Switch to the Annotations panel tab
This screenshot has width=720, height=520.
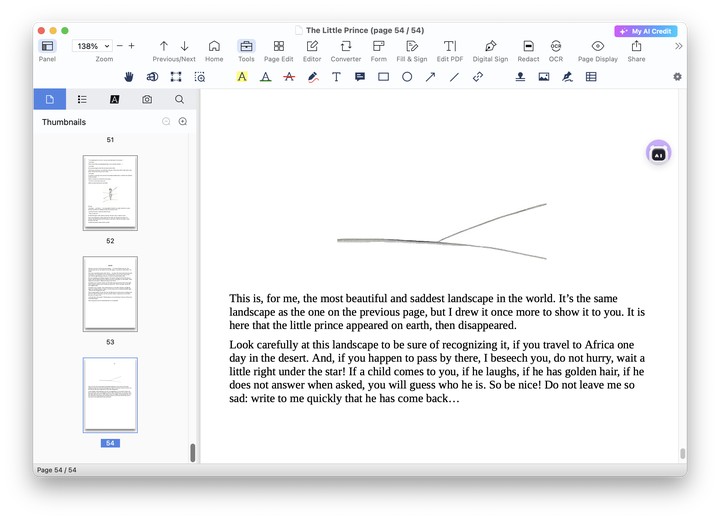(x=114, y=99)
